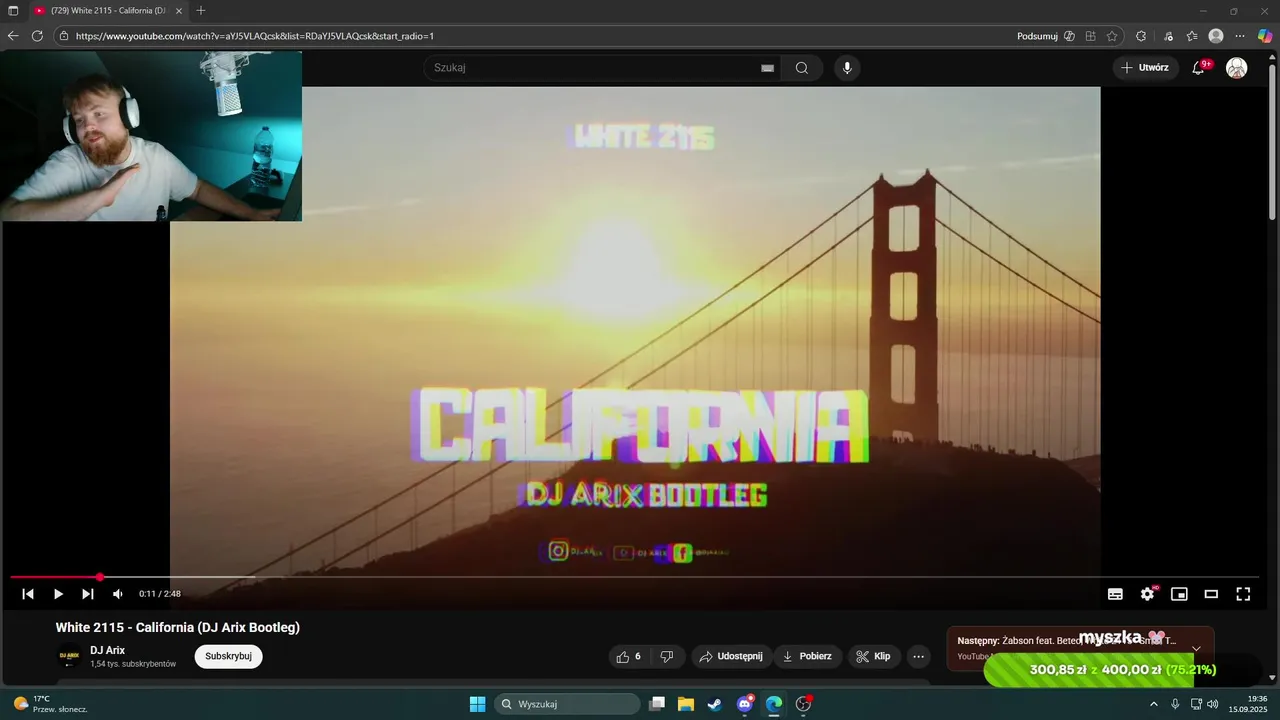Open weather widget showing 17°C
Viewport: 1280px width, 720px height.
click(x=50, y=704)
